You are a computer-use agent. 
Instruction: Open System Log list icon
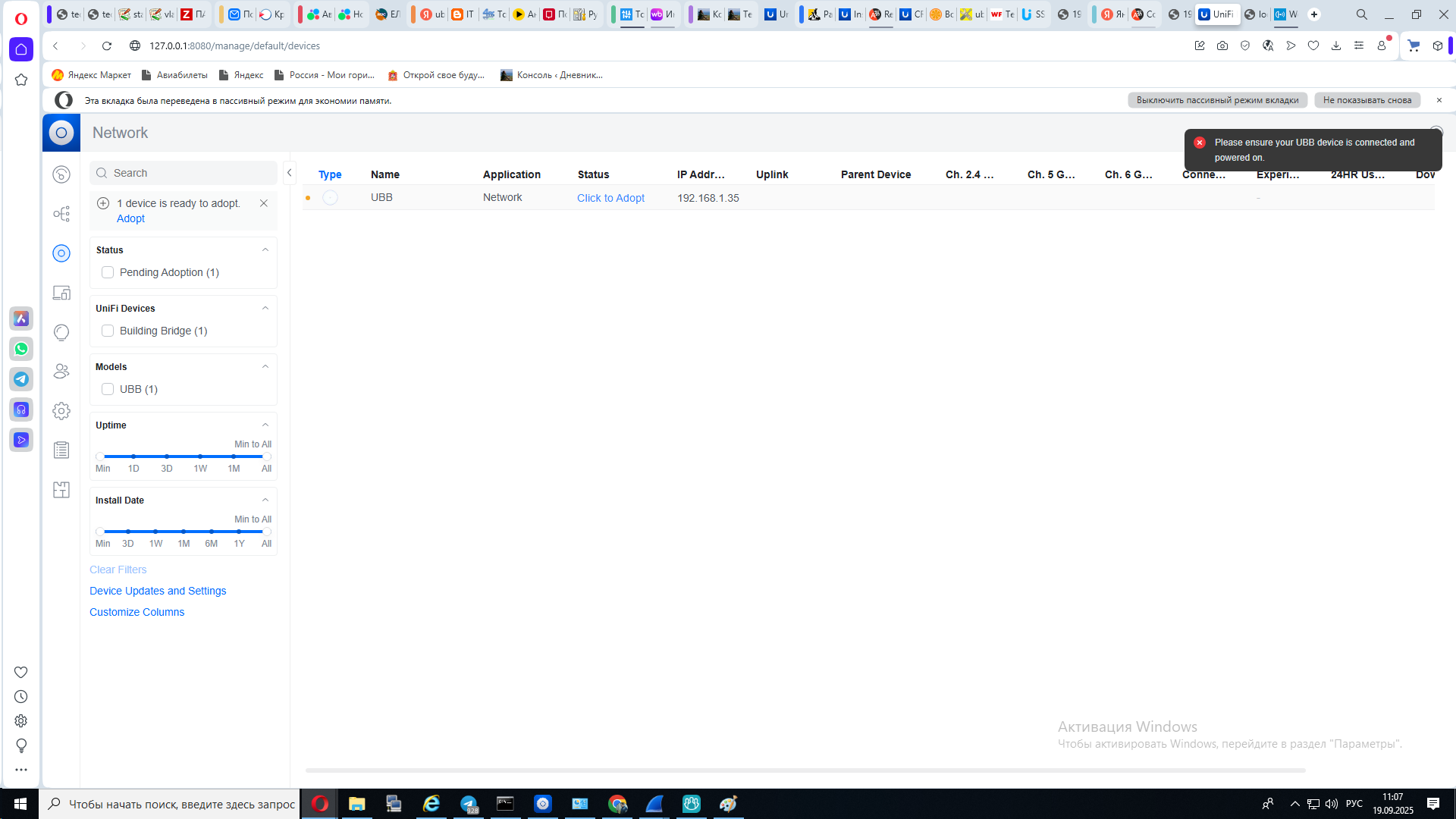click(x=61, y=450)
